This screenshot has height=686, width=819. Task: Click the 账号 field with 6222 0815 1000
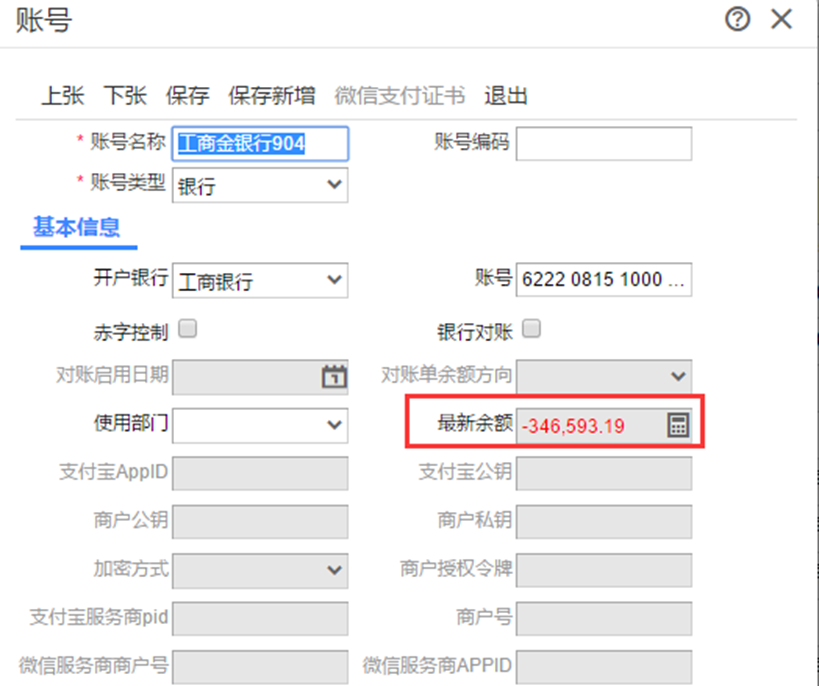click(x=604, y=280)
